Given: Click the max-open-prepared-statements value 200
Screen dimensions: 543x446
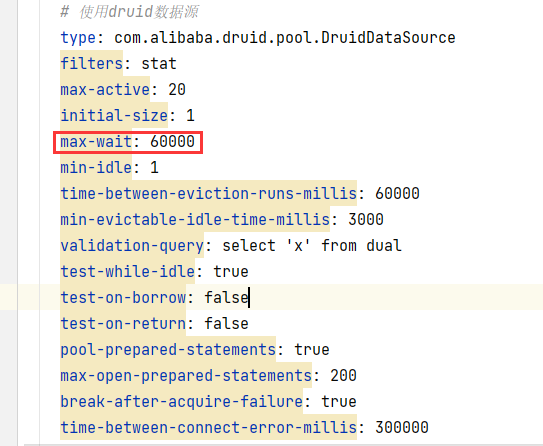Looking at the screenshot, I should [x=344, y=375].
